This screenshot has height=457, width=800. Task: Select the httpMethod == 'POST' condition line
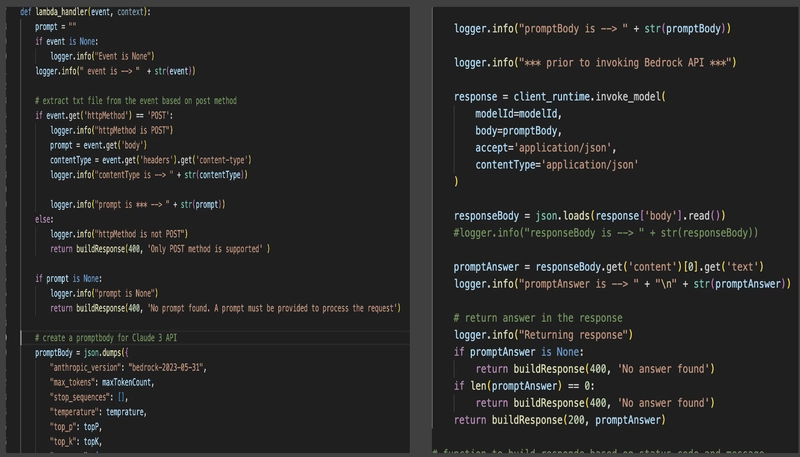[104, 115]
